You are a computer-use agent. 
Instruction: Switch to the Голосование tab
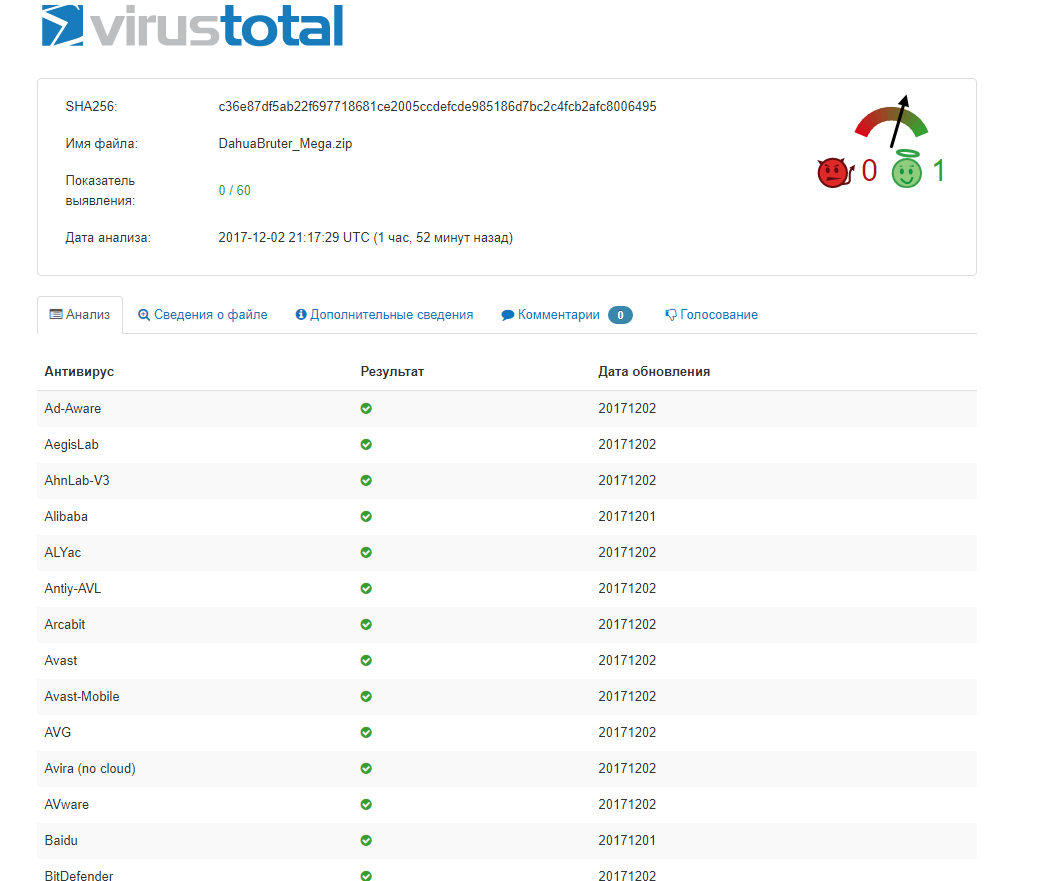711,314
